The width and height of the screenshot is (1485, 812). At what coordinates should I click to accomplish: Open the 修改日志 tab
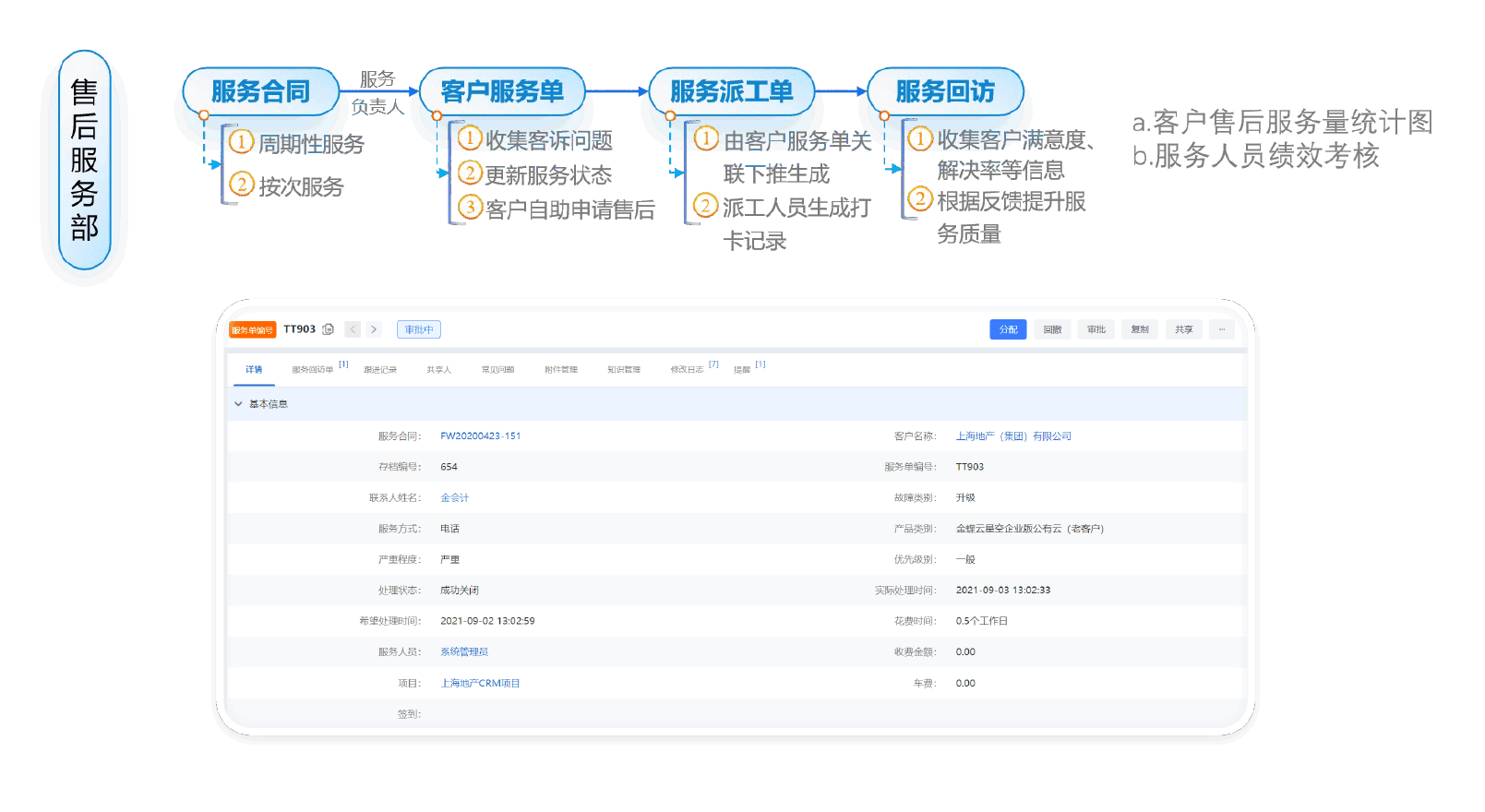(x=687, y=370)
